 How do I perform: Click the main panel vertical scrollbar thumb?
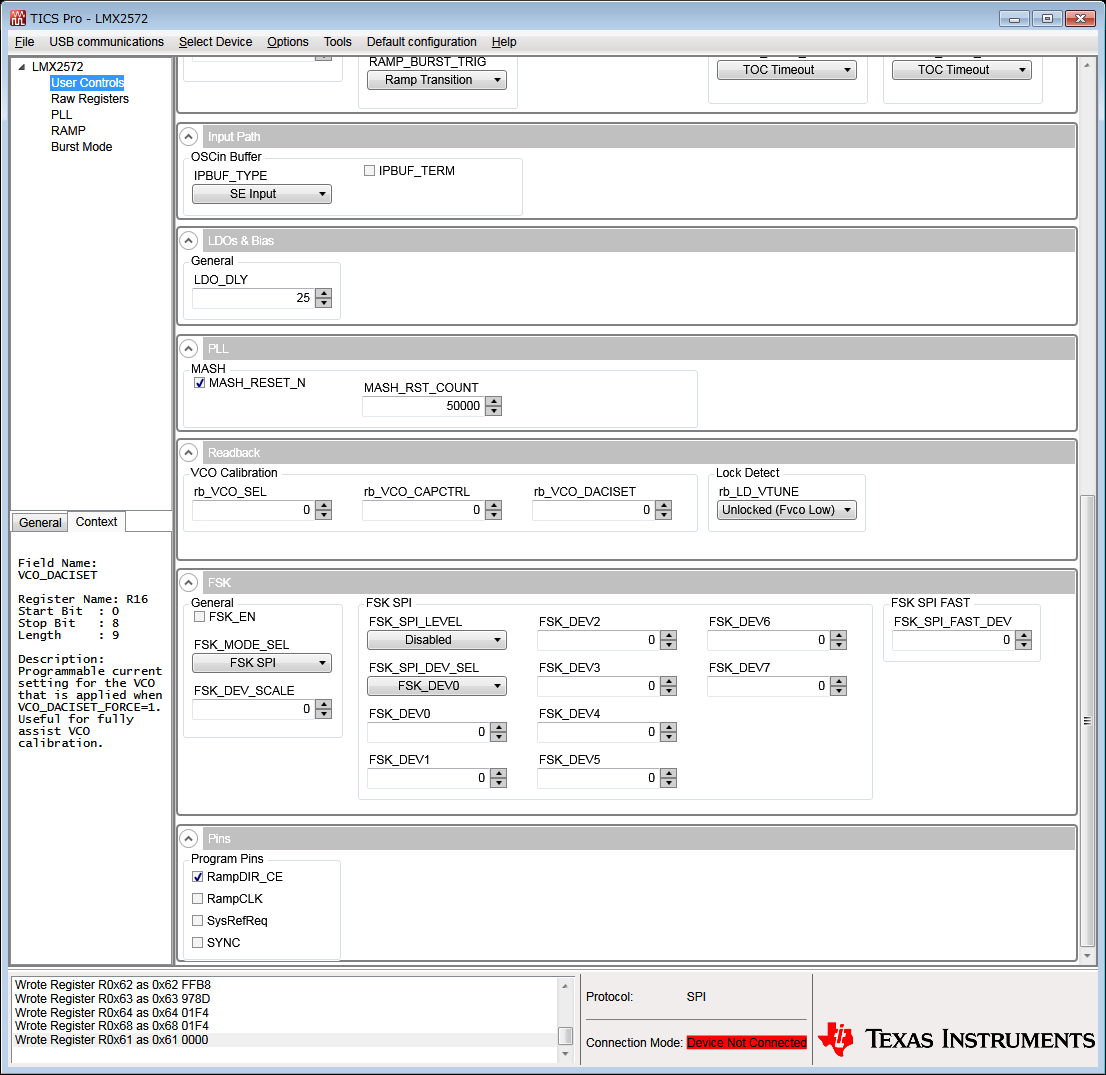pyautogui.click(x=1087, y=721)
